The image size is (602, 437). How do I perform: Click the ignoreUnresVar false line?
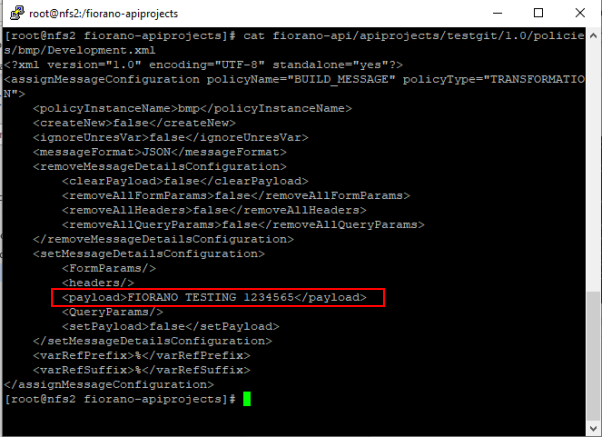tap(170, 137)
